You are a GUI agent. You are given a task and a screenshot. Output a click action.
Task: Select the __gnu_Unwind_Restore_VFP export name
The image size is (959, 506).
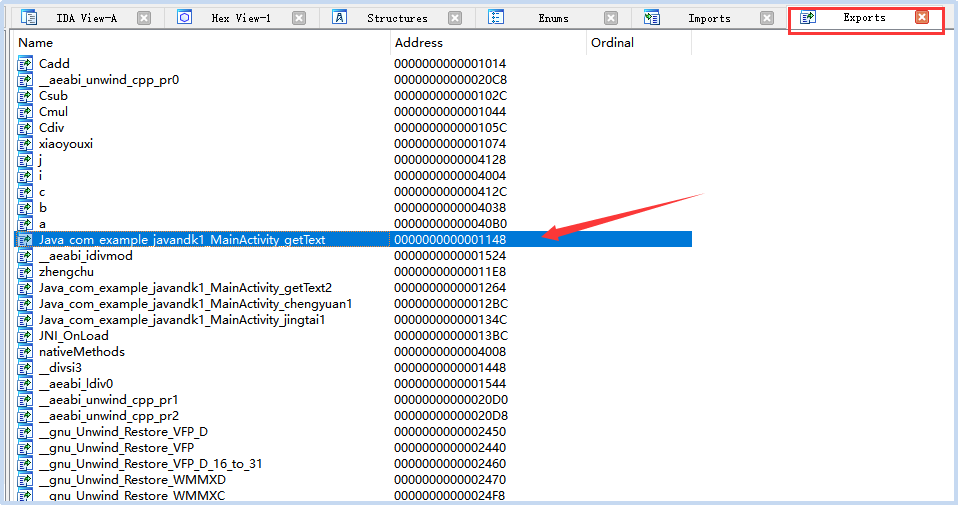pyautogui.click(x=117, y=448)
